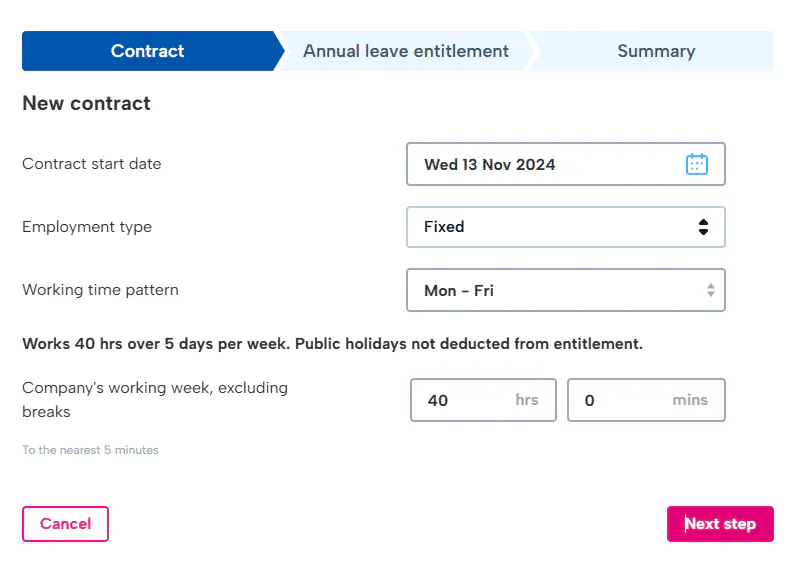Click the 'New contract' heading
The image size is (796, 564).
click(x=86, y=103)
